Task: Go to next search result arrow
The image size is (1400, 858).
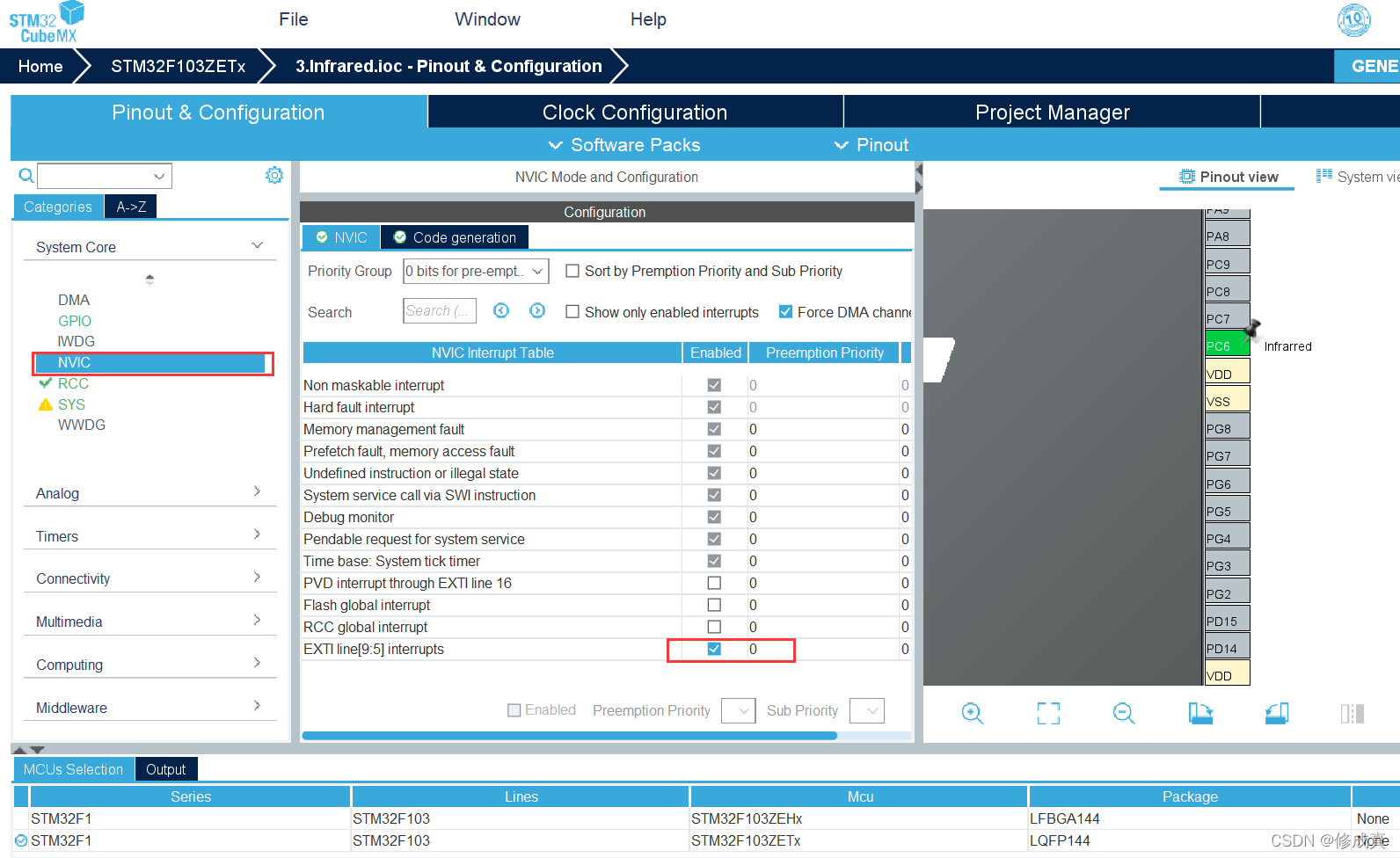Action: (x=537, y=310)
